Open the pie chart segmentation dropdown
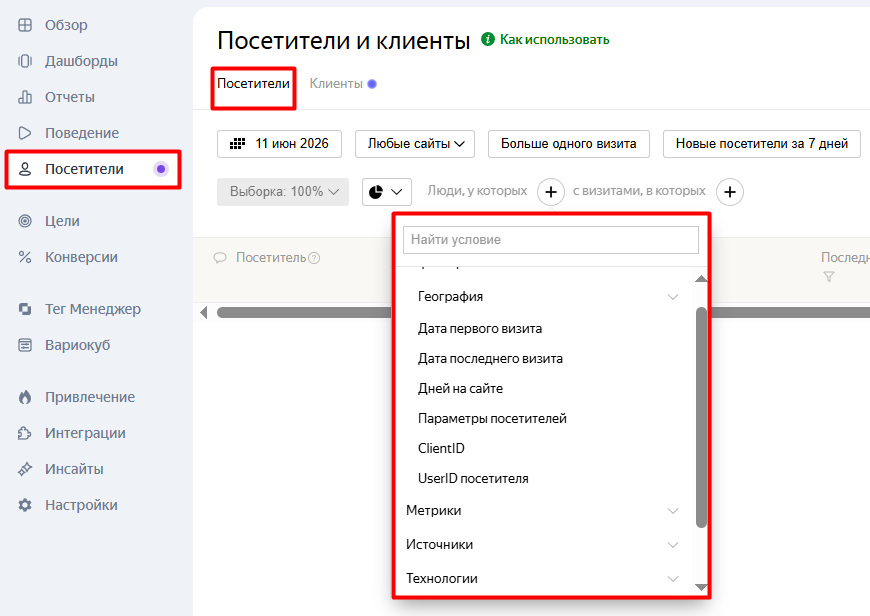This screenshot has width=870, height=616. pos(387,192)
